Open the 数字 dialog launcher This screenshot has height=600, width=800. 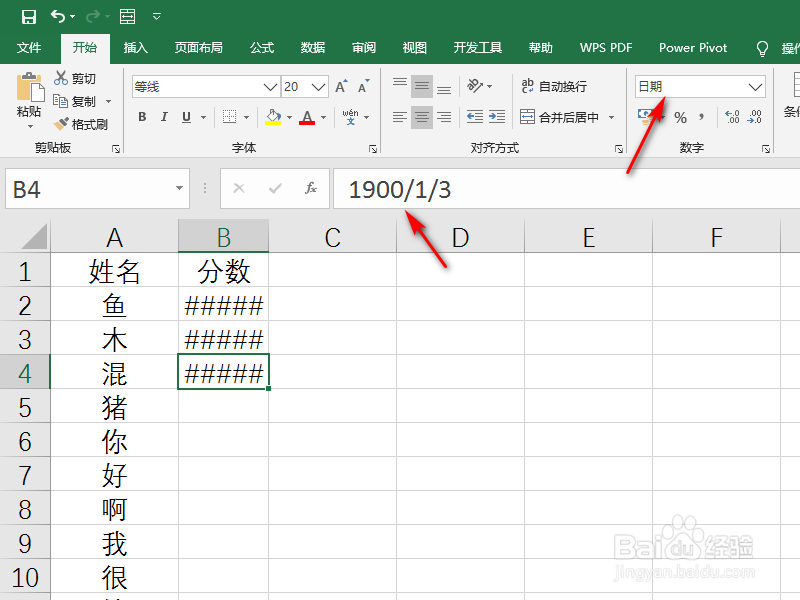[766, 148]
